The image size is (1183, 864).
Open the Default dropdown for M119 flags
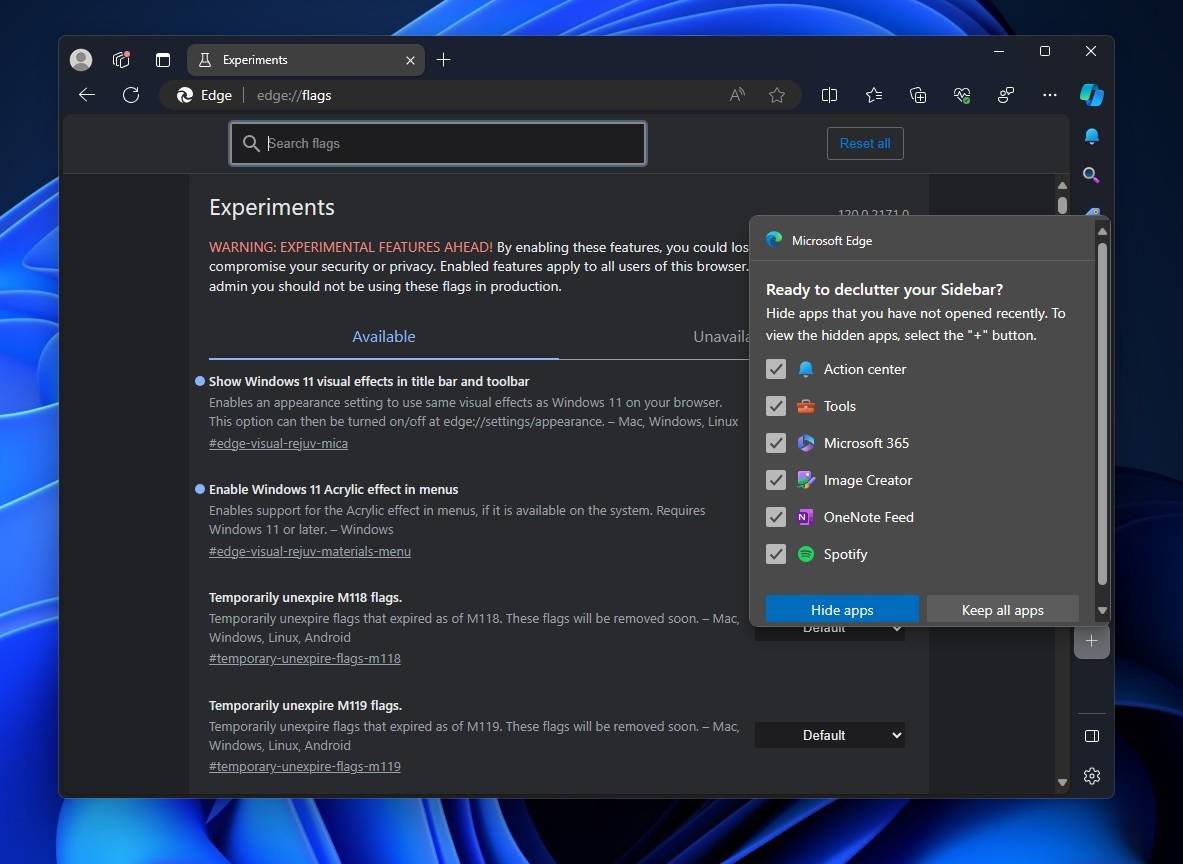tap(830, 735)
